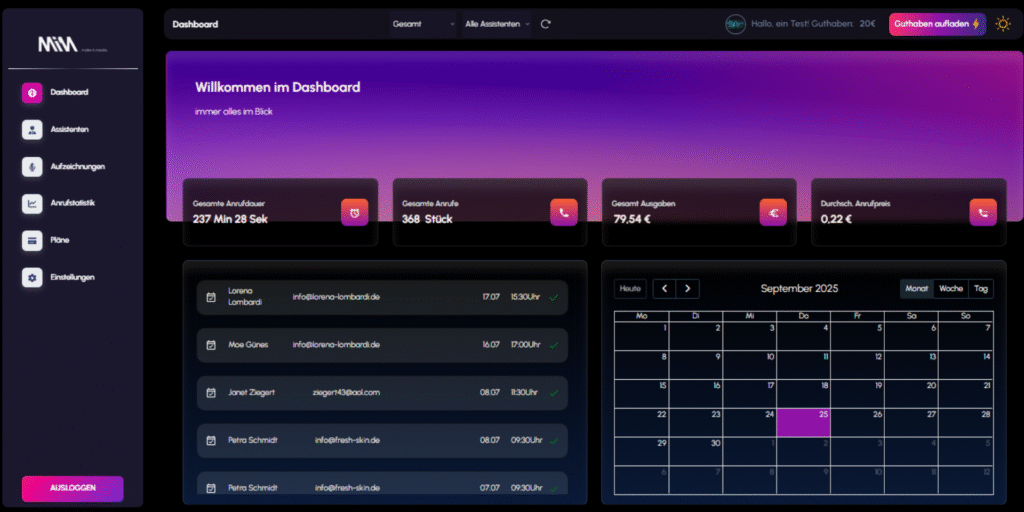Image resolution: width=1024 pixels, height=512 pixels.
Task: Click the Pläne card icon
Action: [x=32, y=240]
